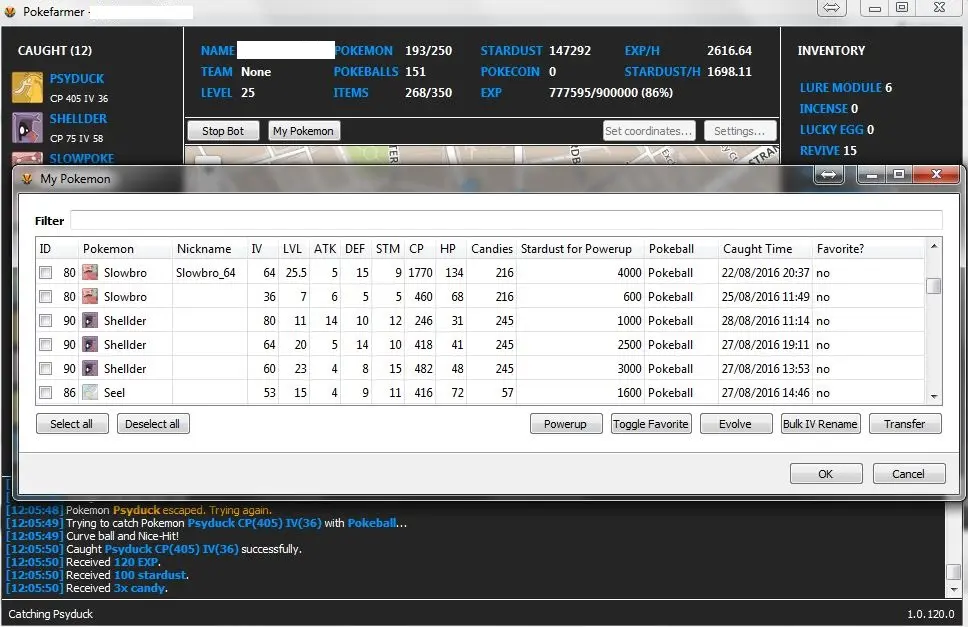
Task: Sort by Caught Time column header
Action: click(x=765, y=249)
